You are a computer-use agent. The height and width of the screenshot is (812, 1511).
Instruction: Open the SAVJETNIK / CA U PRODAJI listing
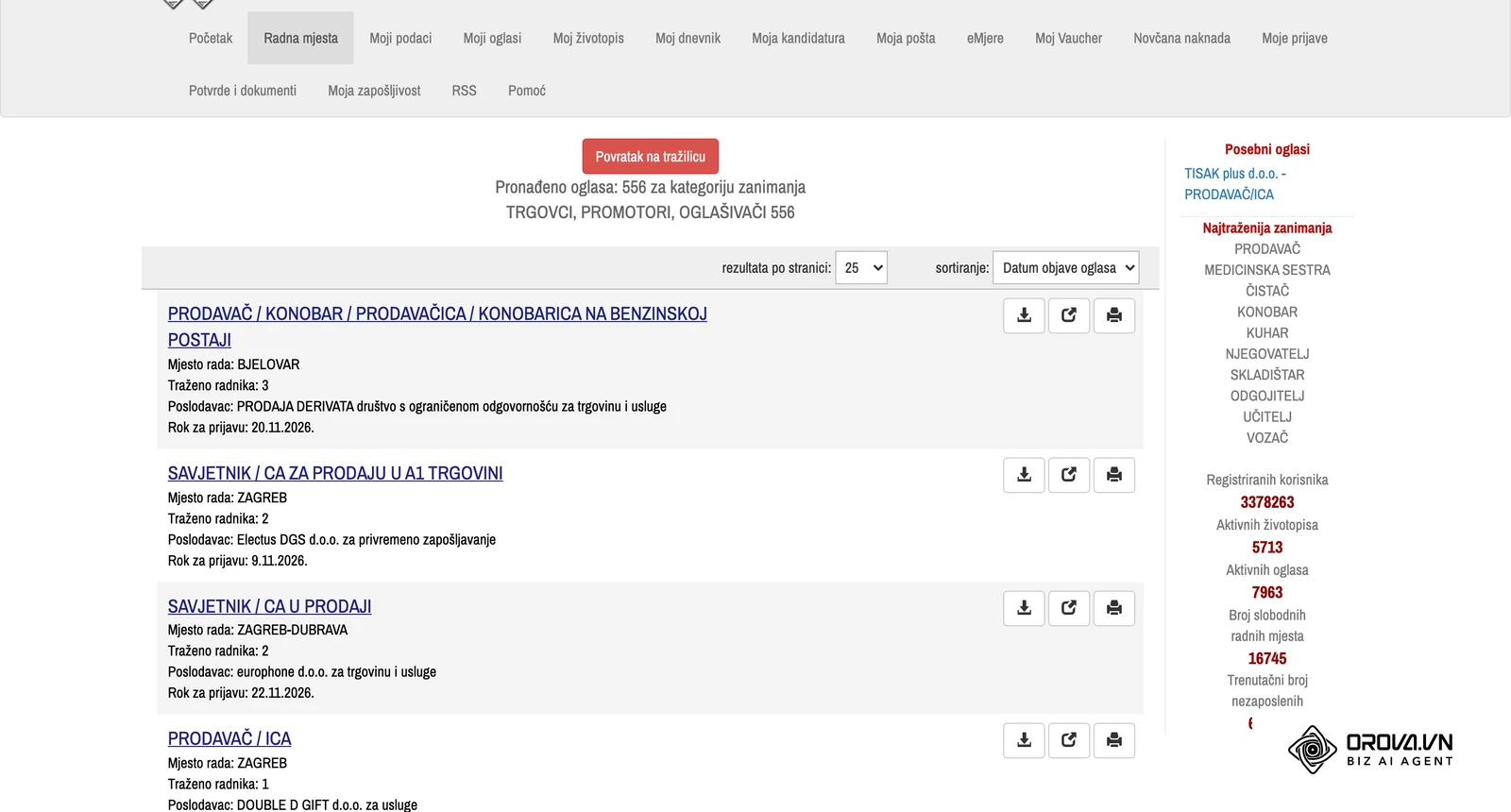tap(270, 606)
